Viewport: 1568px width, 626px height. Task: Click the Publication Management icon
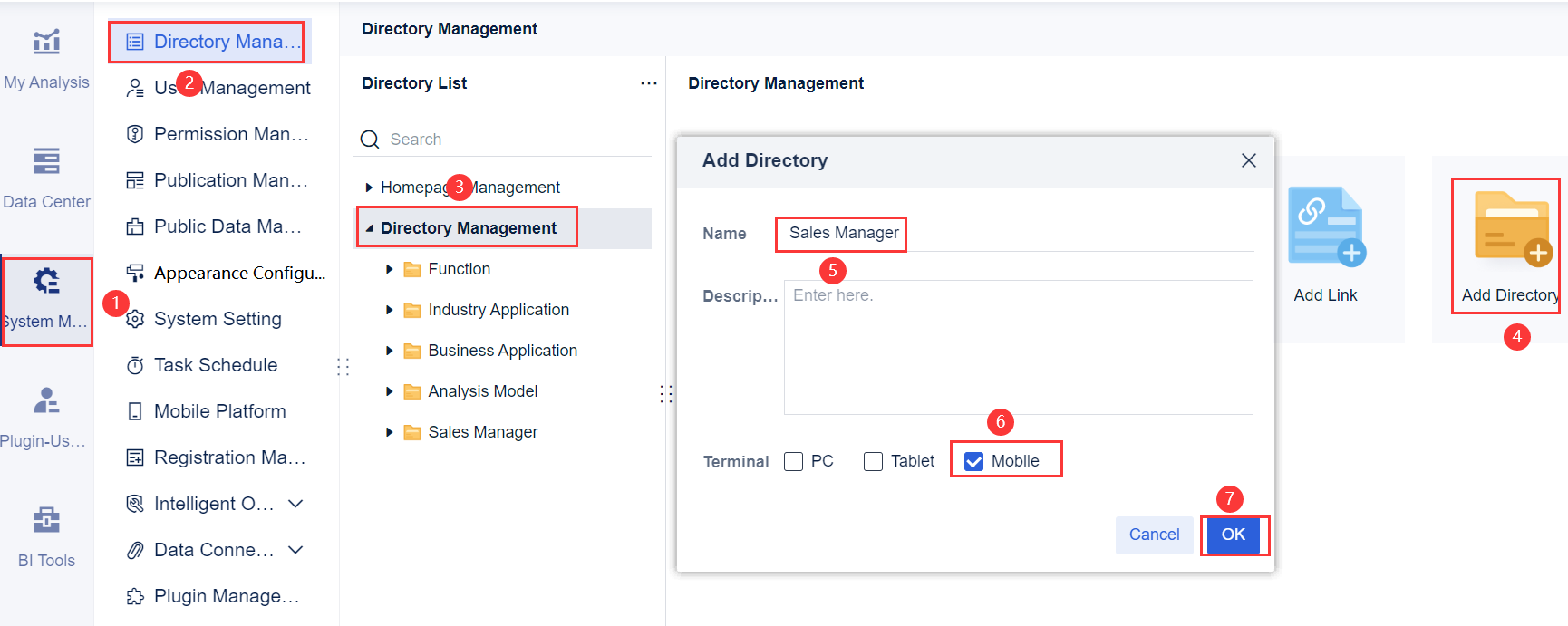135,180
